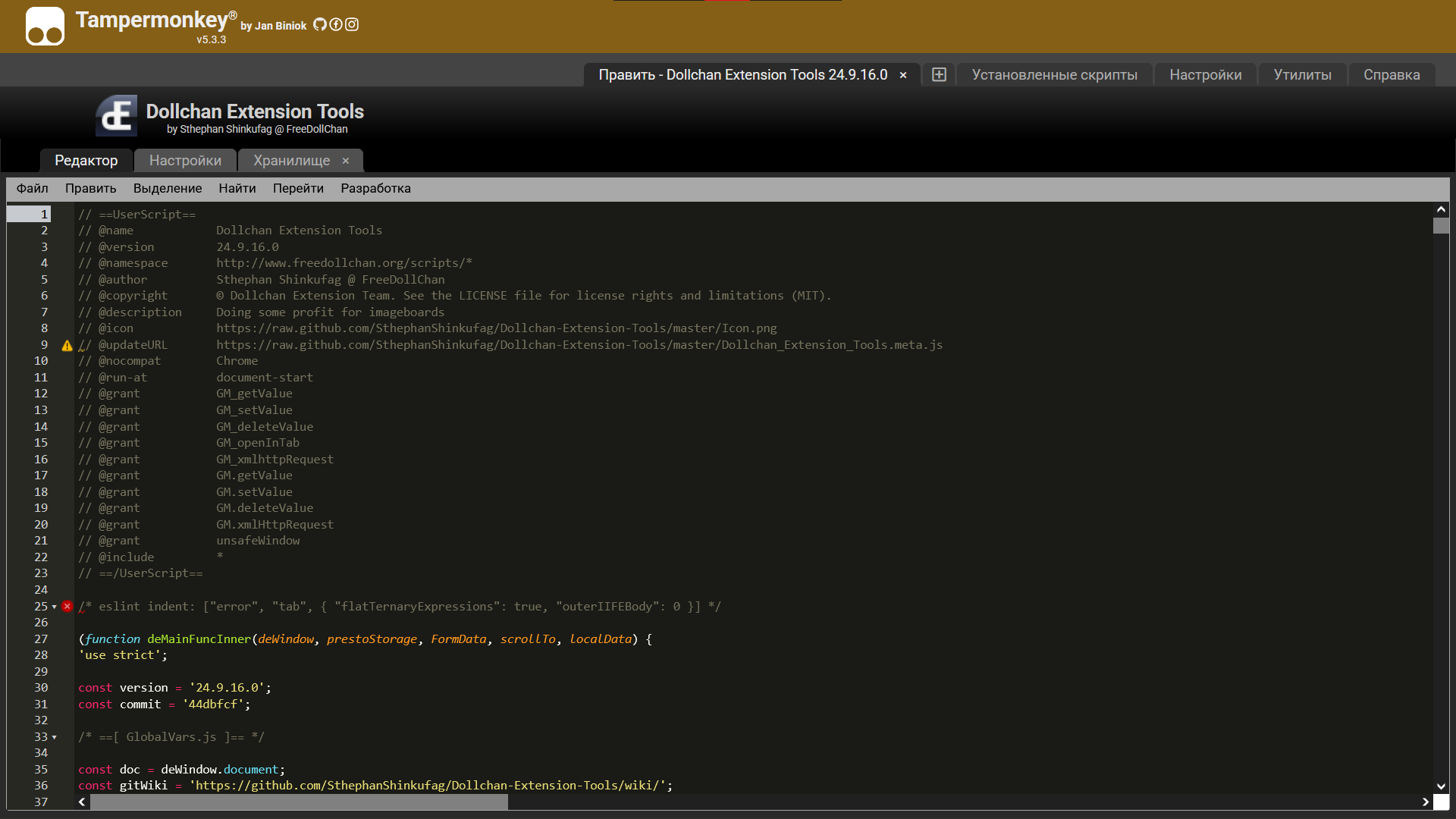This screenshot has height=819, width=1456.
Task: Click the red error icon on line 25
Action: coord(67,607)
